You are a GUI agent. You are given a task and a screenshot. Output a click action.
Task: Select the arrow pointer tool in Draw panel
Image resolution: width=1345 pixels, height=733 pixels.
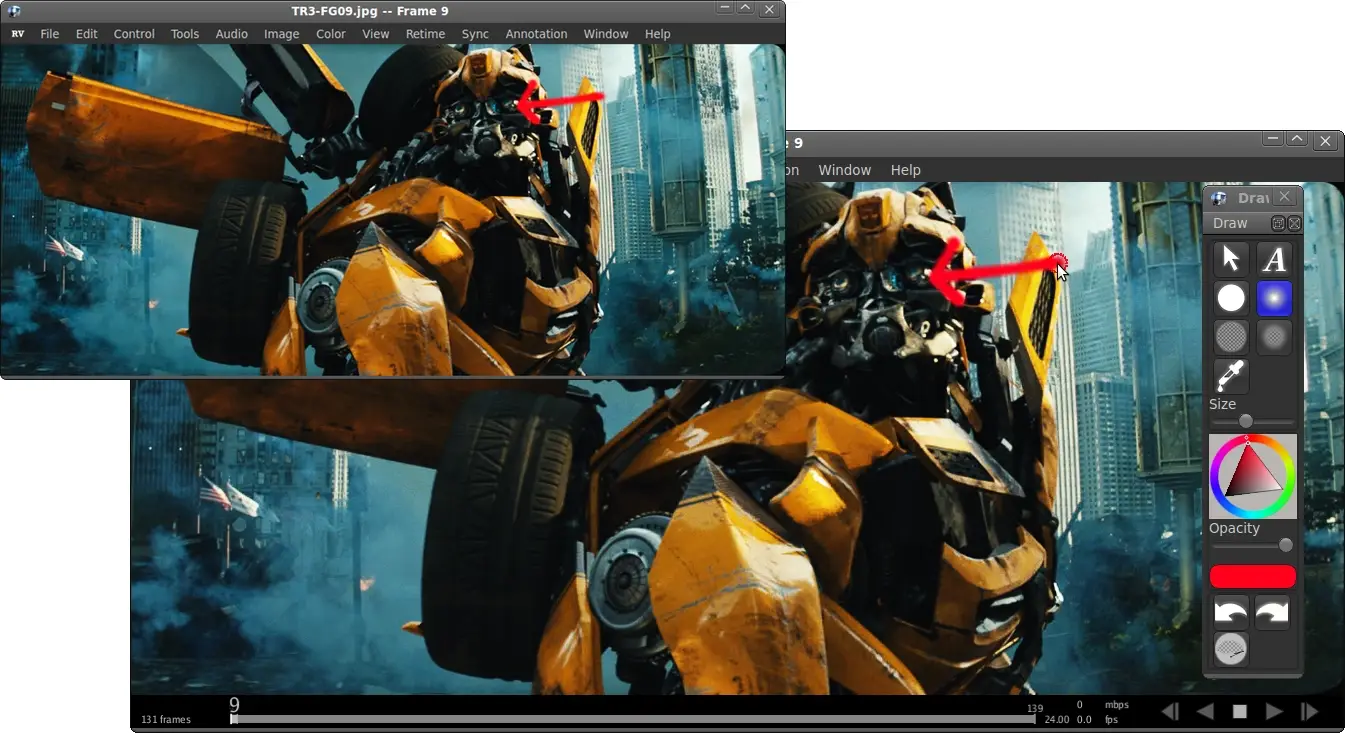(x=1231, y=259)
